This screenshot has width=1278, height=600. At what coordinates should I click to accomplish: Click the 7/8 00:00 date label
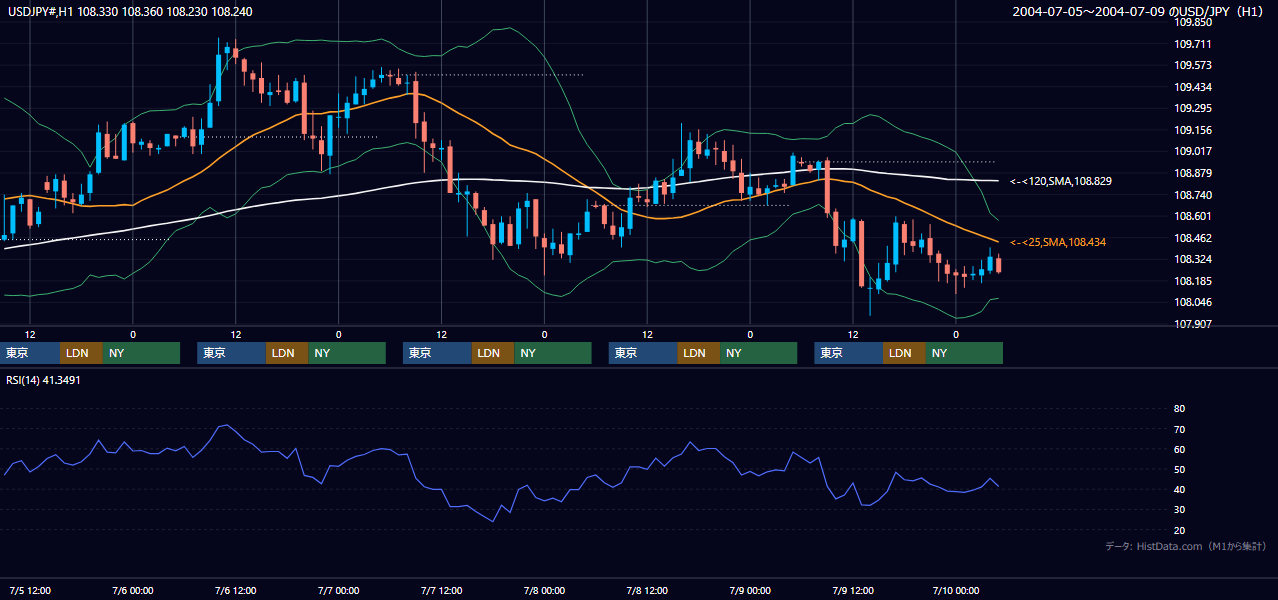[x=544, y=590]
